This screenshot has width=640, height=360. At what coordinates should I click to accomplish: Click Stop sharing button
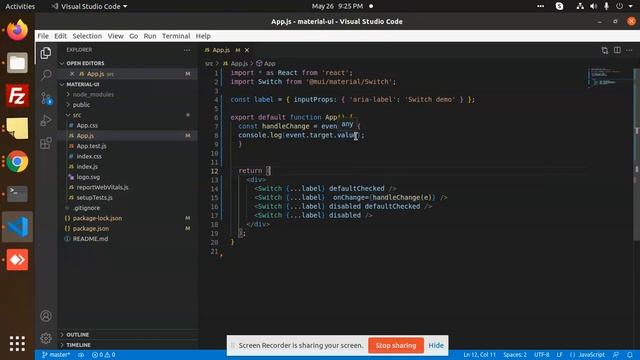tap(396, 345)
